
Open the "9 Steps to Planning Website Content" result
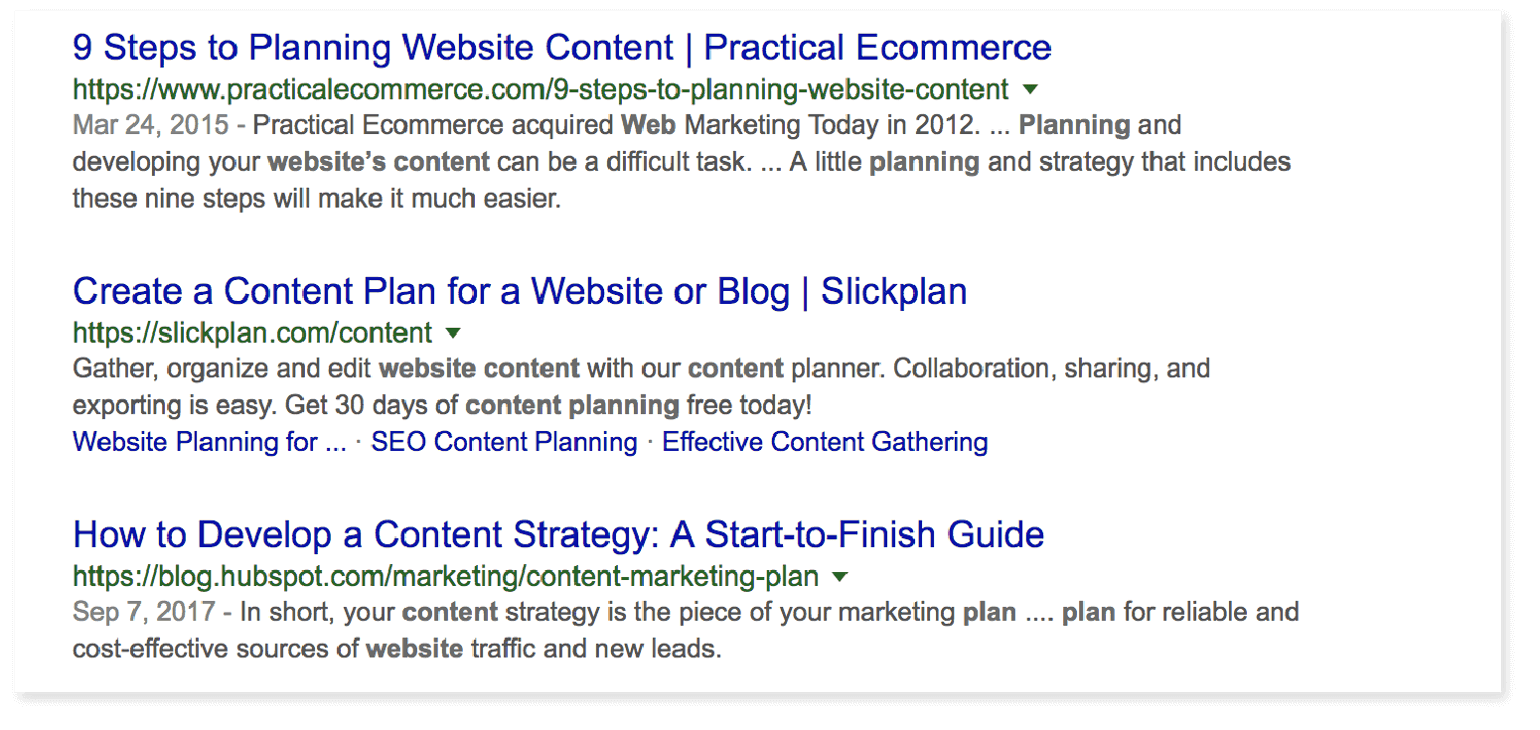[x=560, y=47]
